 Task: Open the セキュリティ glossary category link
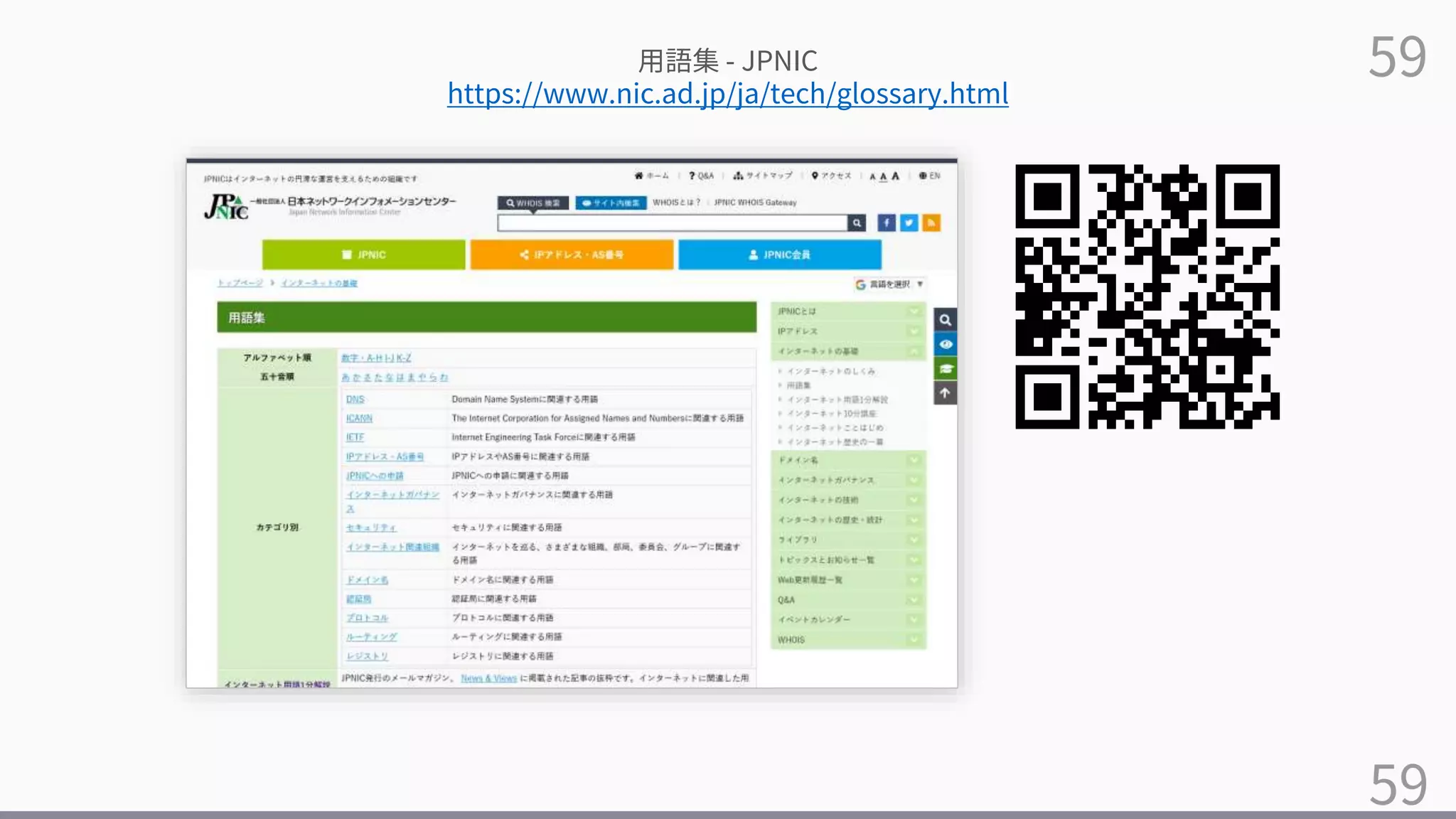click(x=370, y=528)
